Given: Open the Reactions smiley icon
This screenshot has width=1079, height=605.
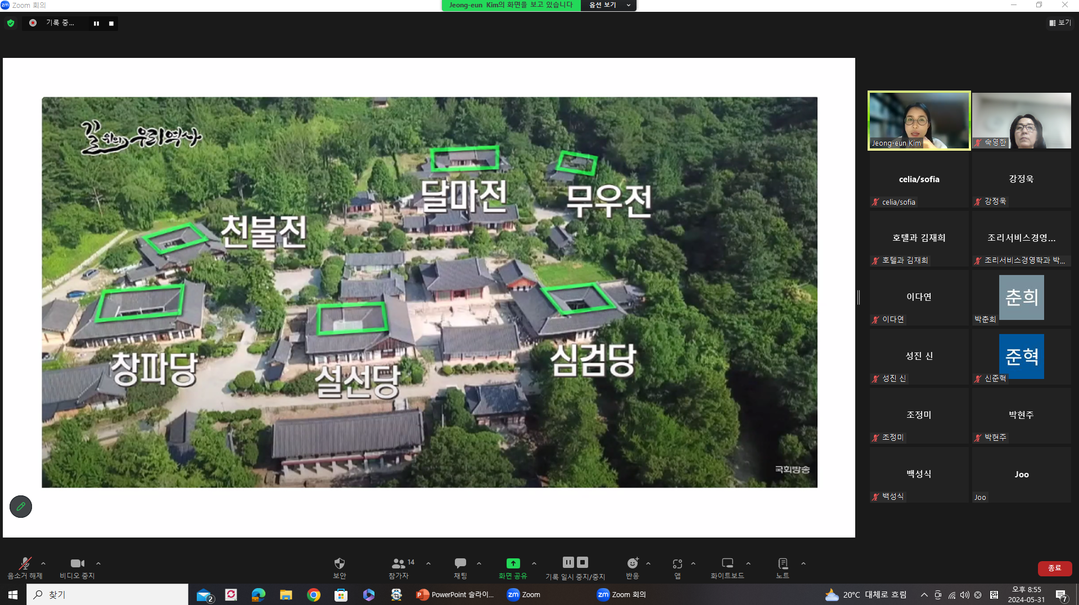Looking at the screenshot, I should [632, 565].
